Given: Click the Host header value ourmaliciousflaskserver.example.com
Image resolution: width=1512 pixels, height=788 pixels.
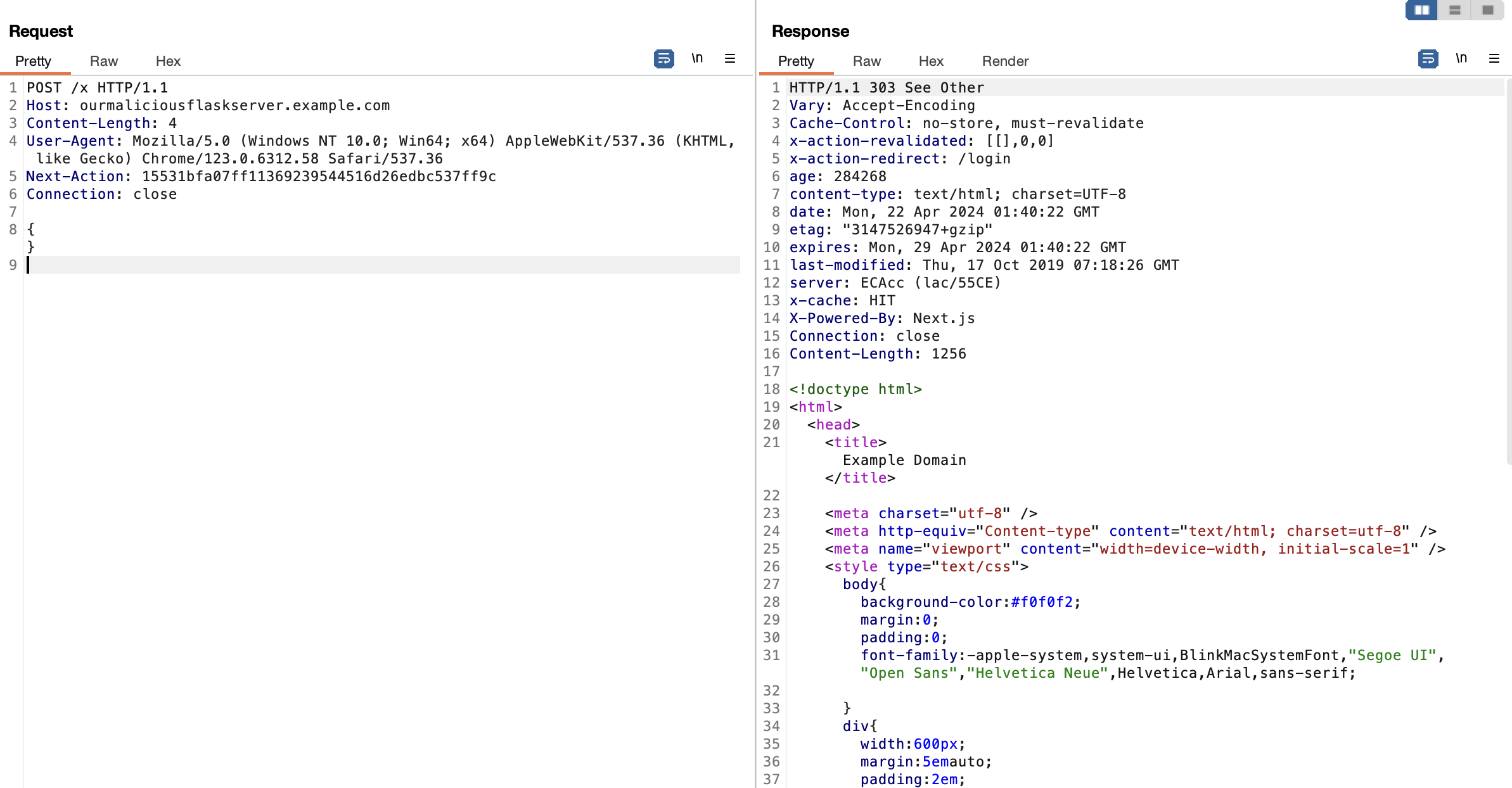Looking at the screenshot, I should [x=234, y=105].
